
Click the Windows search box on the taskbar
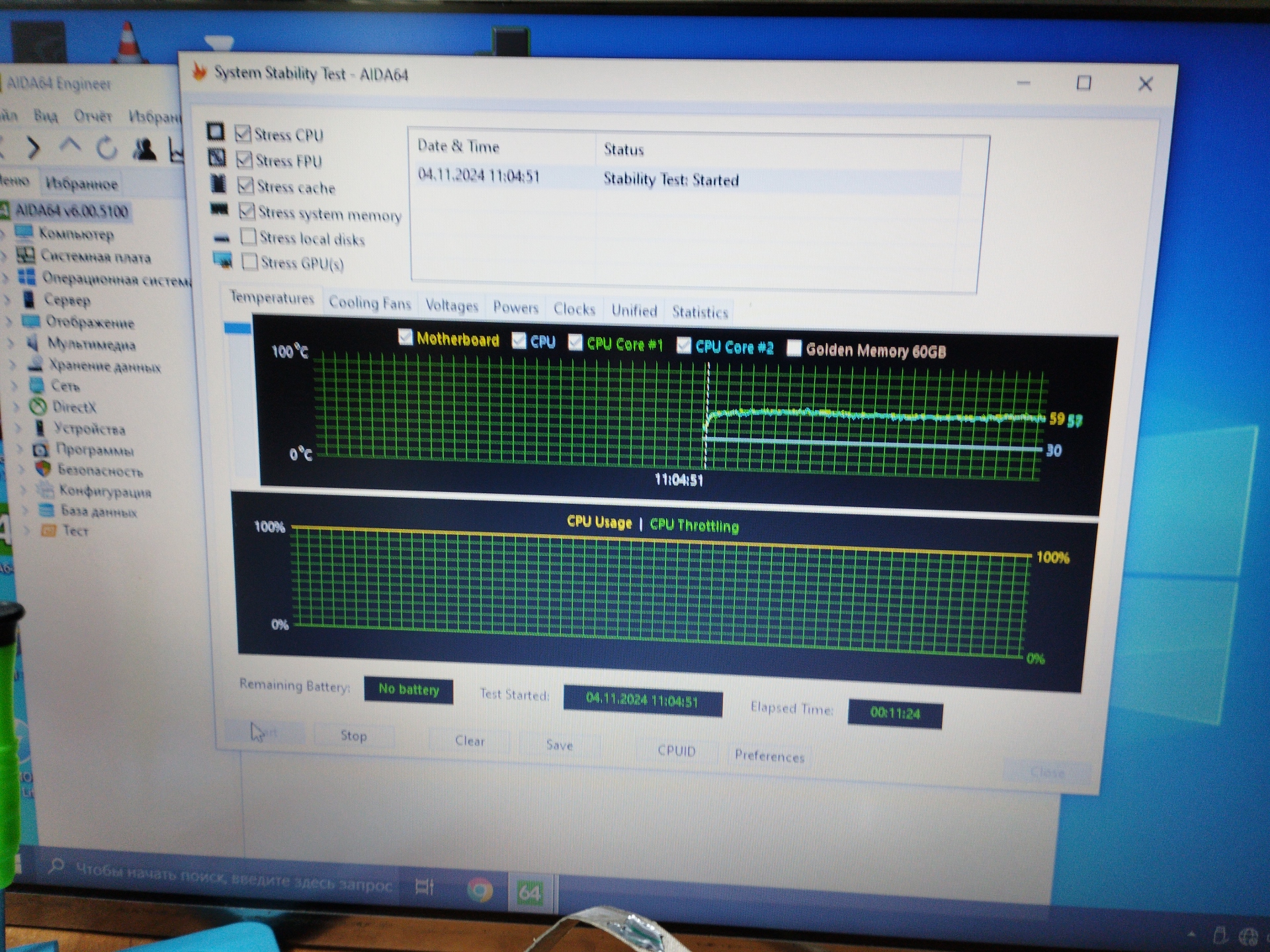[222, 877]
